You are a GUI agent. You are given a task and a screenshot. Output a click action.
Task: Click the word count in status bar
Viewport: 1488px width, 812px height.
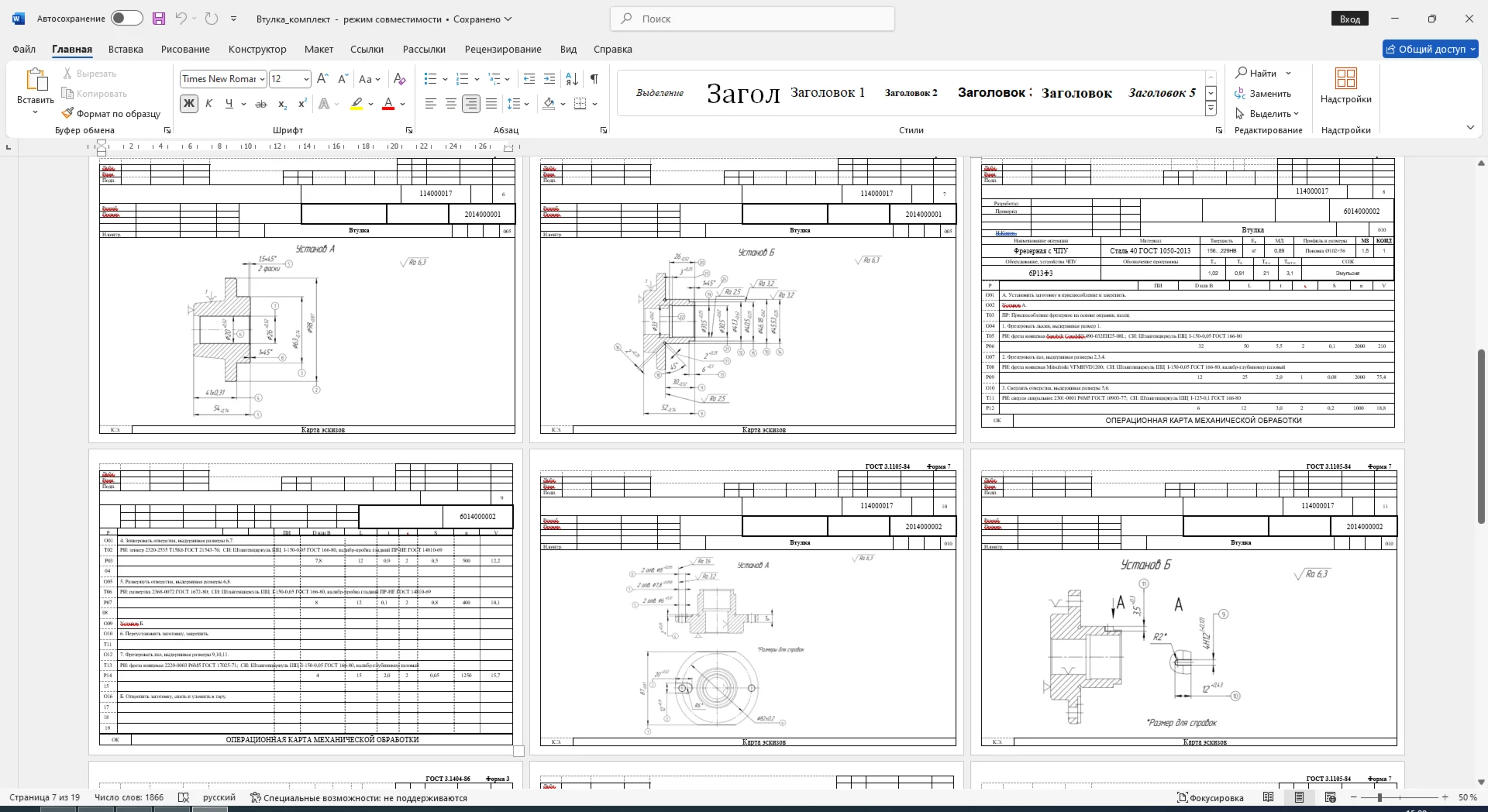tap(129, 797)
